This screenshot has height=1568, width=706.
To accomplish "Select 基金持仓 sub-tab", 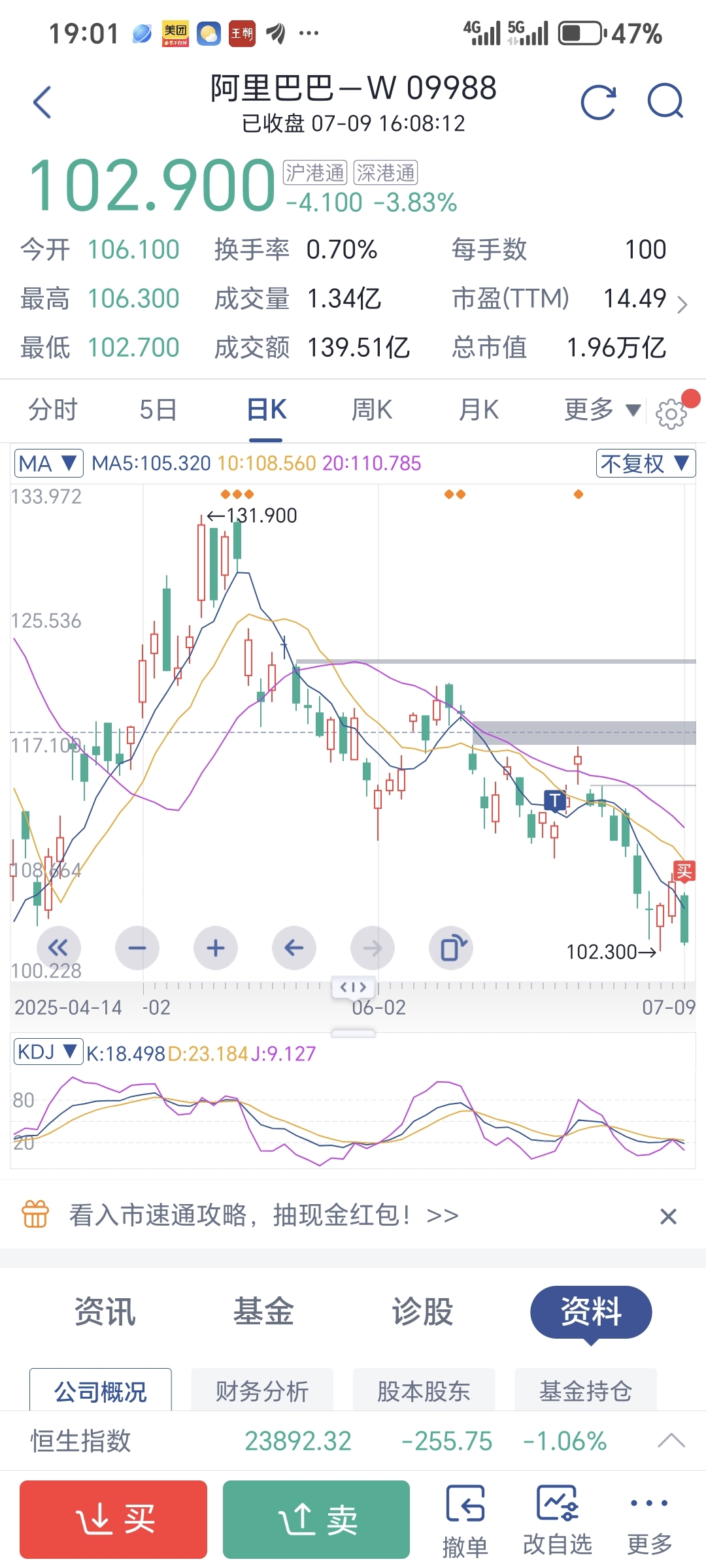I will coord(586,1390).
